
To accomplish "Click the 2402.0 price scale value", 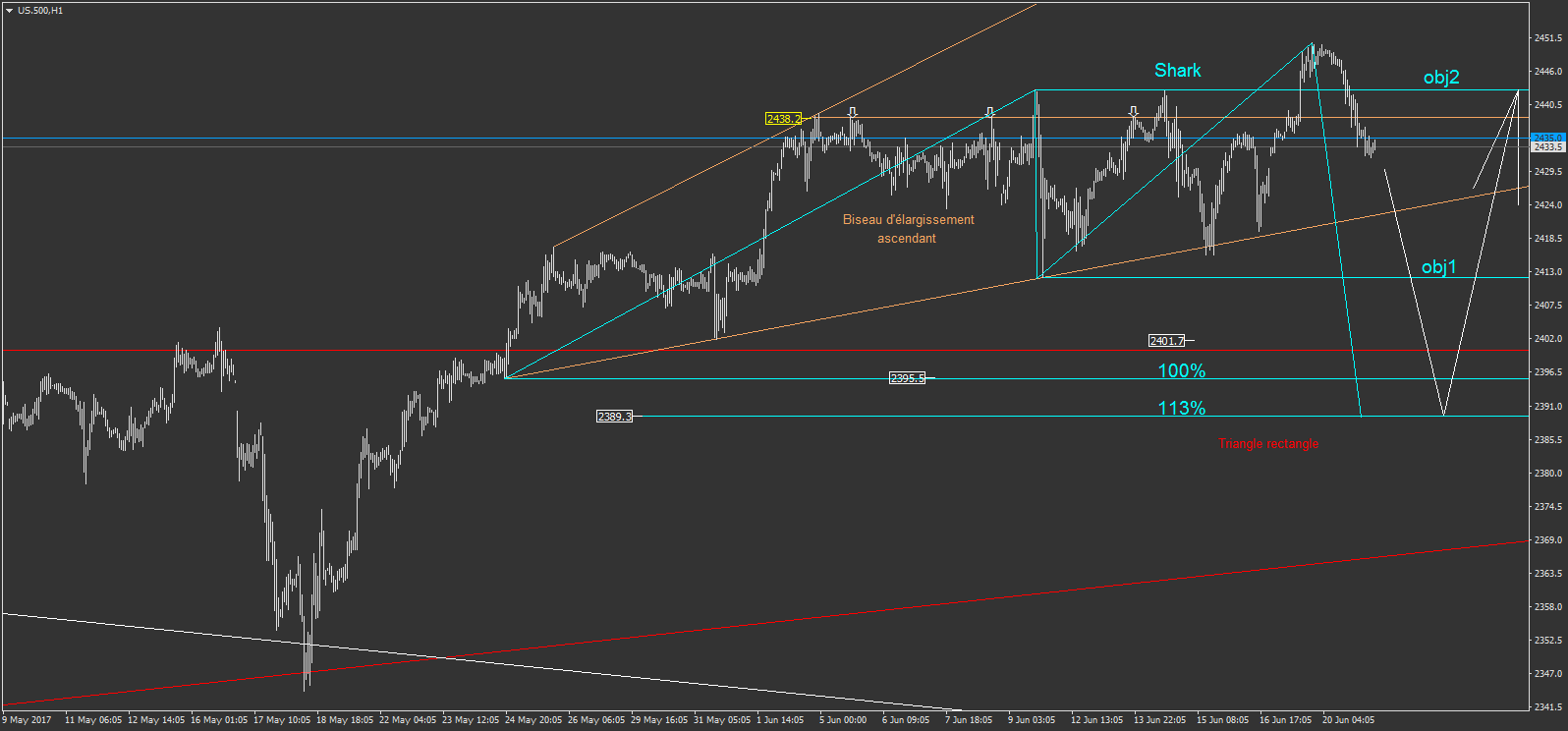I will (x=1547, y=339).
